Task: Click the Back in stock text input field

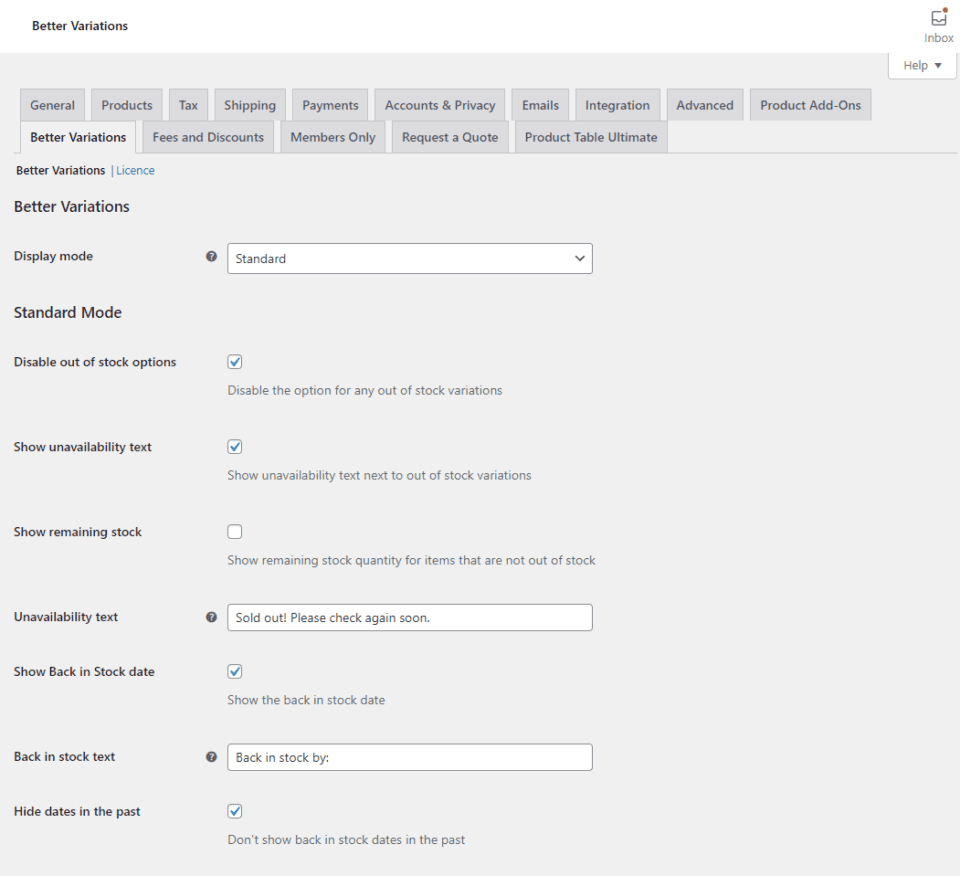Action: (410, 757)
